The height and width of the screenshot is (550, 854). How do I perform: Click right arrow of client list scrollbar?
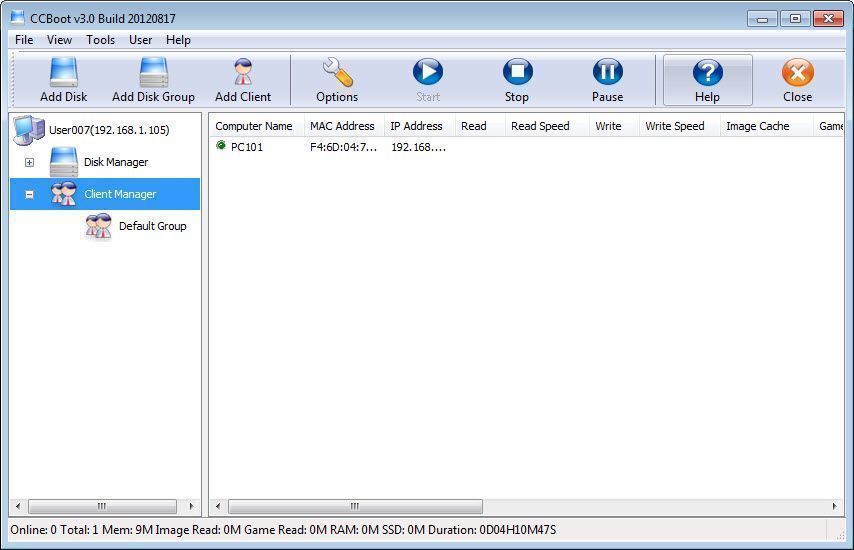pyautogui.click(x=834, y=506)
